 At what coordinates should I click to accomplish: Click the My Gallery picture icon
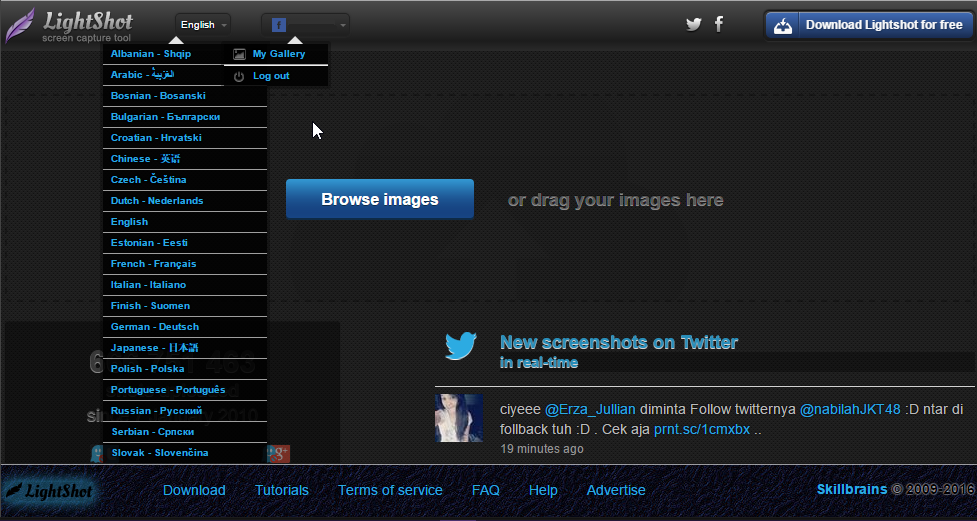239,54
